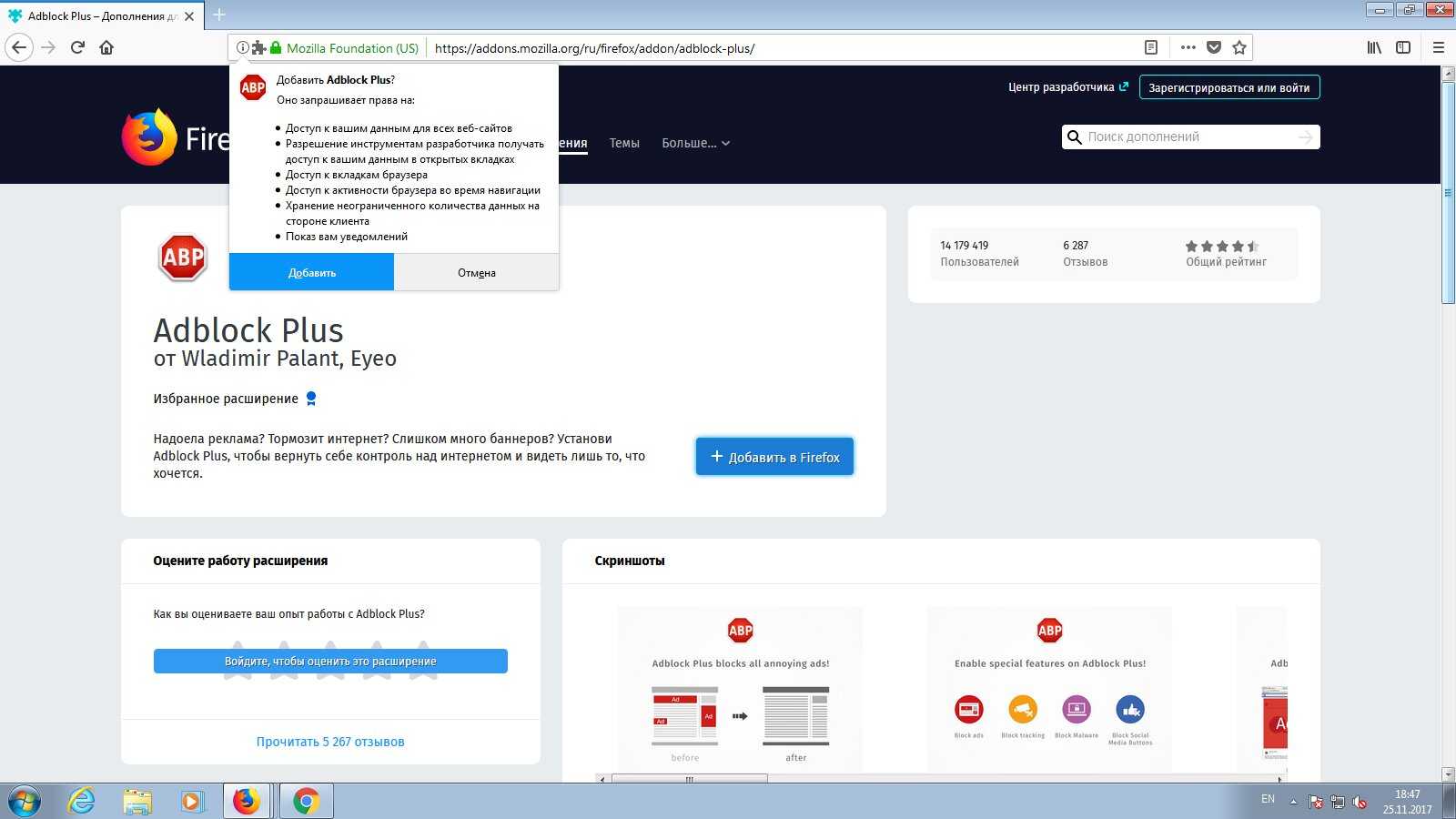Click Зарегистрироваться или войти button
The width and height of the screenshot is (1456, 819).
(1228, 87)
